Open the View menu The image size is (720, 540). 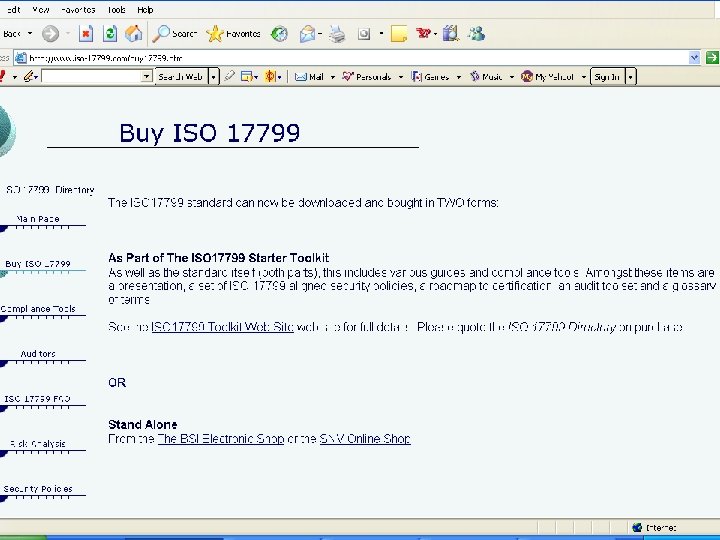coord(41,10)
